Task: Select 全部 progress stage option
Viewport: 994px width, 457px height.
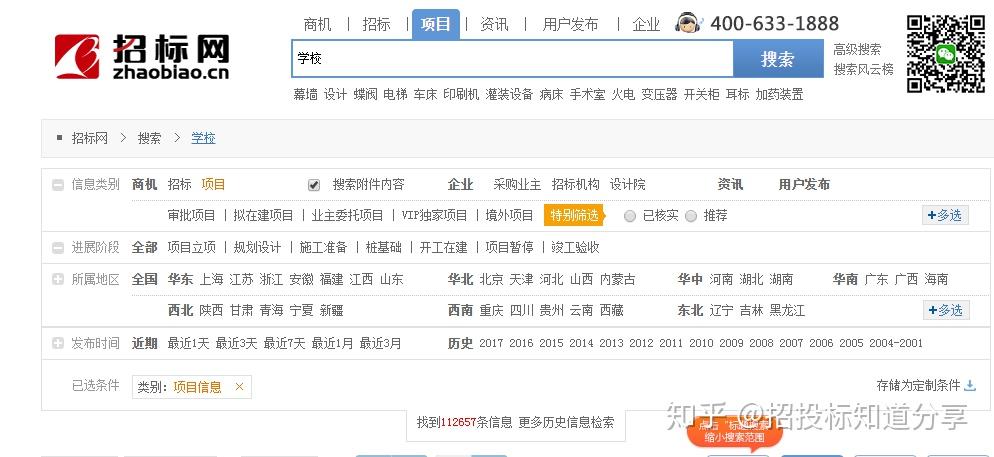Action: [145, 247]
